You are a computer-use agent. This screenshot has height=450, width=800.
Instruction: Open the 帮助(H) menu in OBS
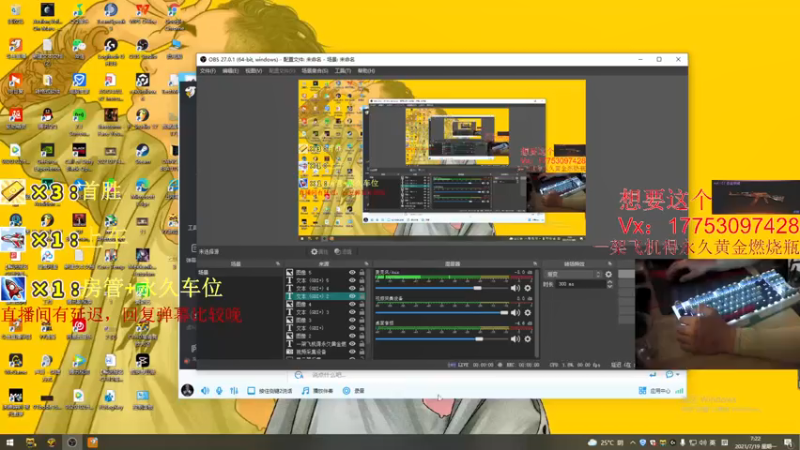point(366,71)
